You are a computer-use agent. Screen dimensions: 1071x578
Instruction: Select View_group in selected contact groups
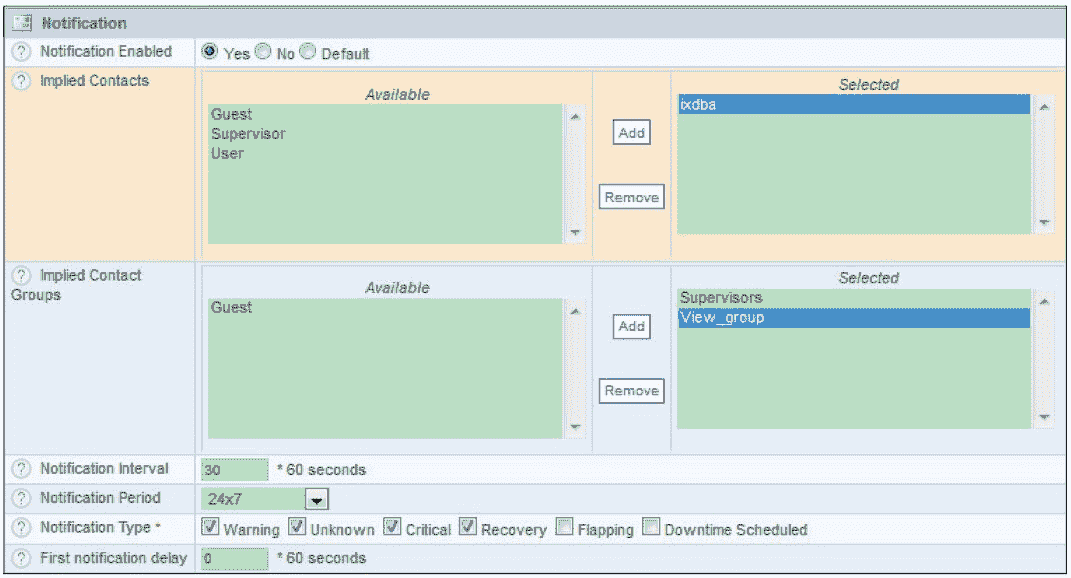click(722, 318)
